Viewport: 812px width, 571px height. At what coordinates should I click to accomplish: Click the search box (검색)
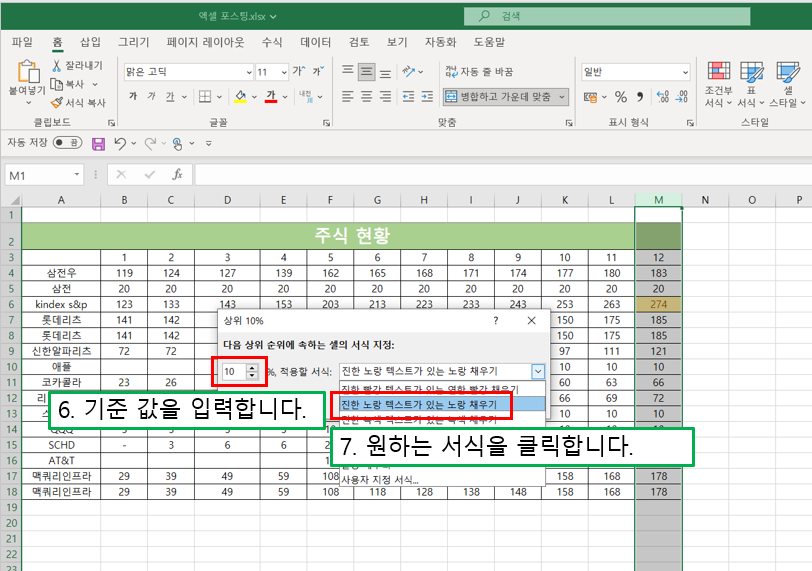[607, 16]
